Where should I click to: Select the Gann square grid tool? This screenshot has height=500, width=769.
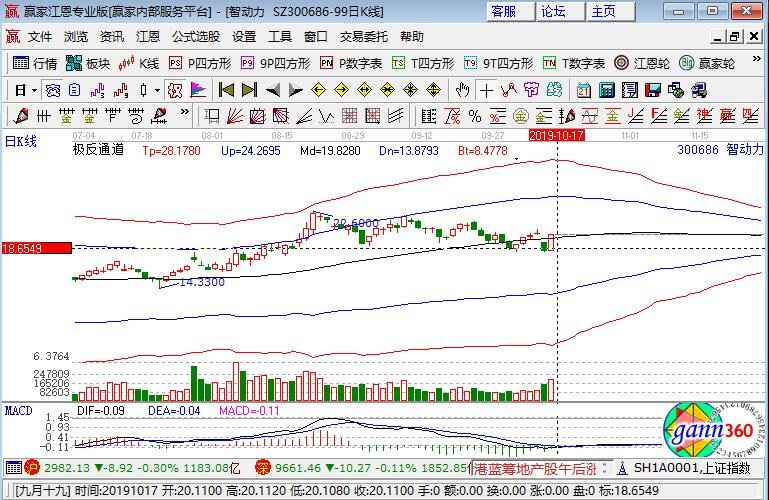tap(350, 116)
